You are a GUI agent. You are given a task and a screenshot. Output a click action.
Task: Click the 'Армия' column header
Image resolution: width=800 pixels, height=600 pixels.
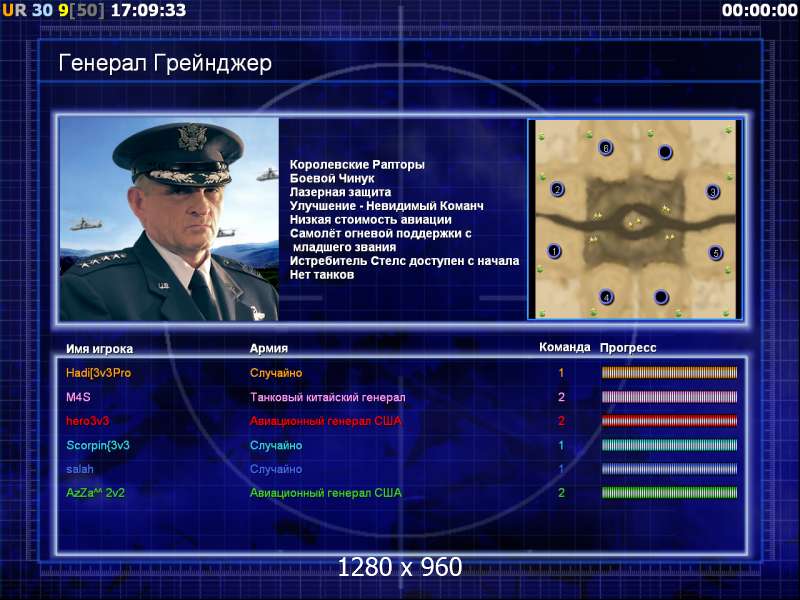click(x=269, y=348)
